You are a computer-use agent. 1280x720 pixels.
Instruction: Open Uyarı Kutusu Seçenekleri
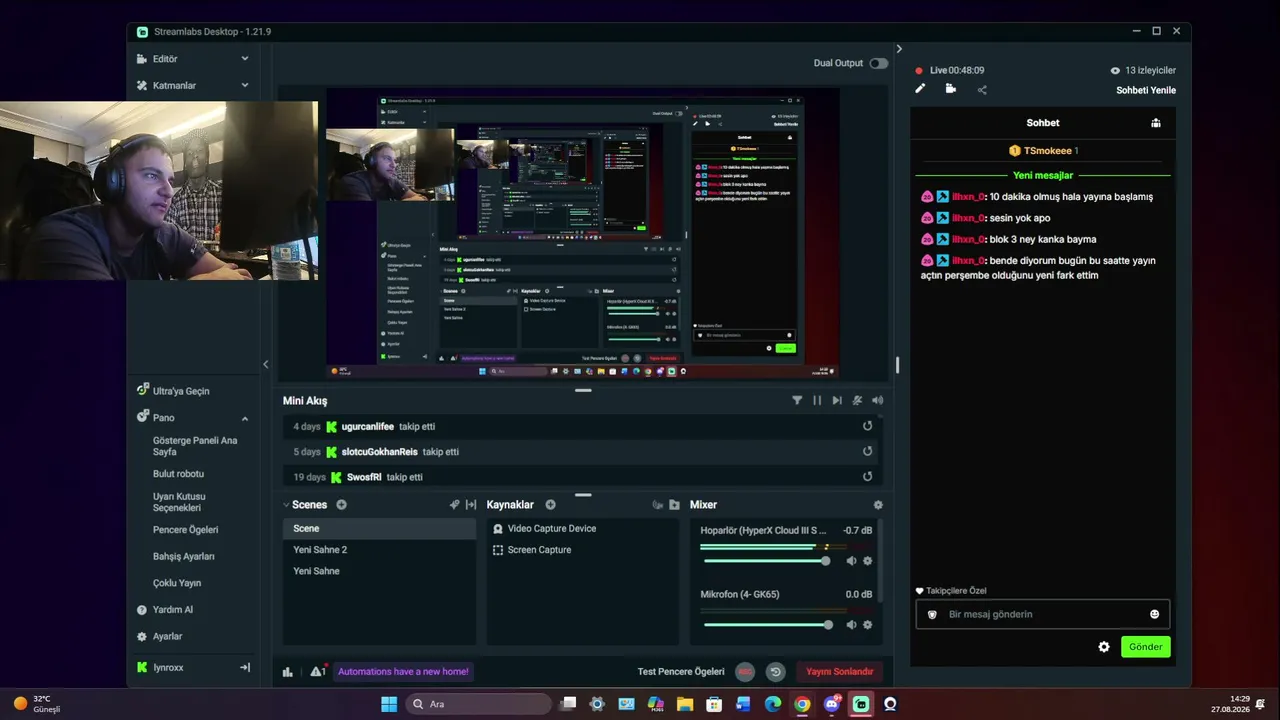click(179, 502)
